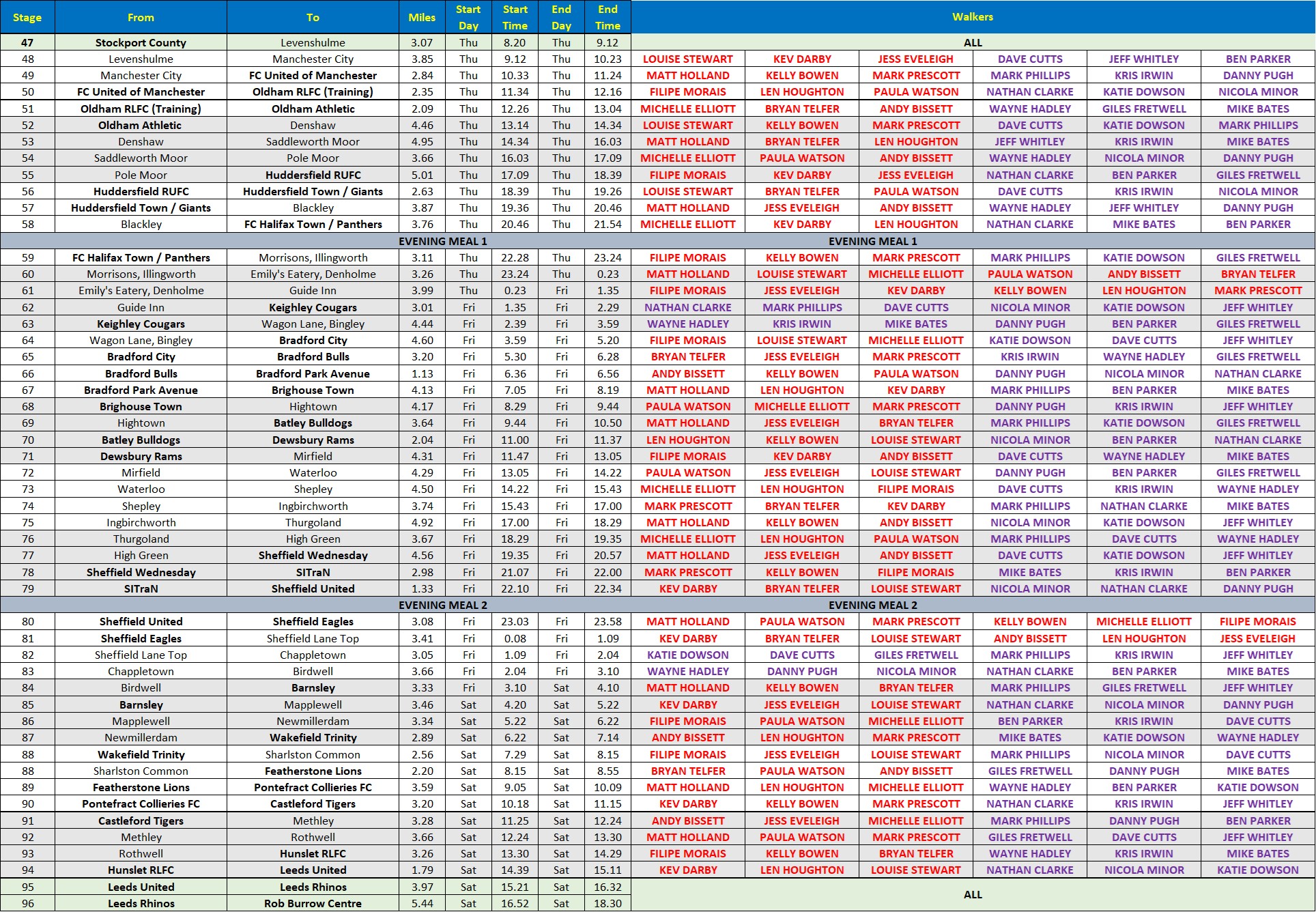The width and height of the screenshot is (1316, 912).
Task: Click the first EVENING MEAL 1 label
Action: tap(442, 241)
